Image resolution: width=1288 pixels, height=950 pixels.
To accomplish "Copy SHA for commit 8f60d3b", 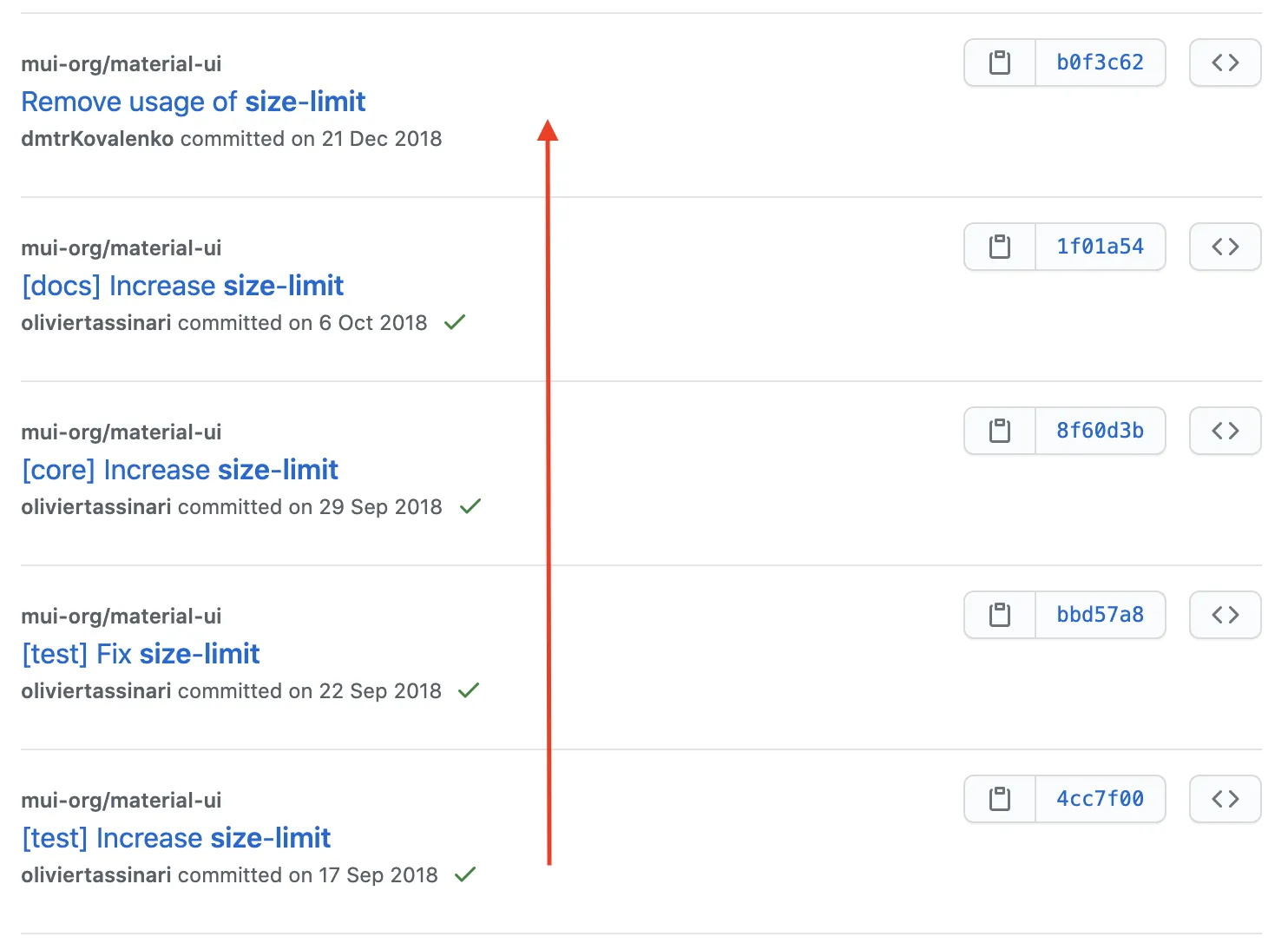I will (1000, 431).
